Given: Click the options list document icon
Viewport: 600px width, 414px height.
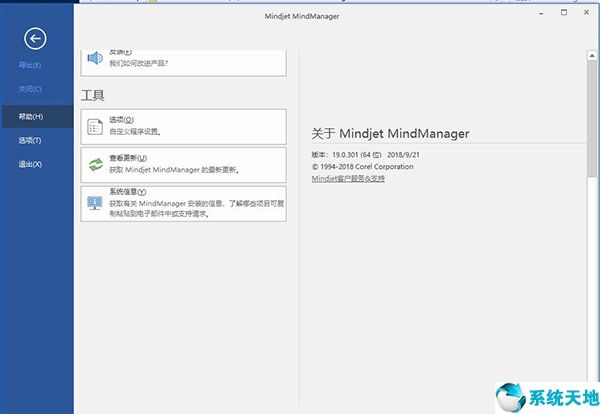Looking at the screenshot, I should click(95, 127).
